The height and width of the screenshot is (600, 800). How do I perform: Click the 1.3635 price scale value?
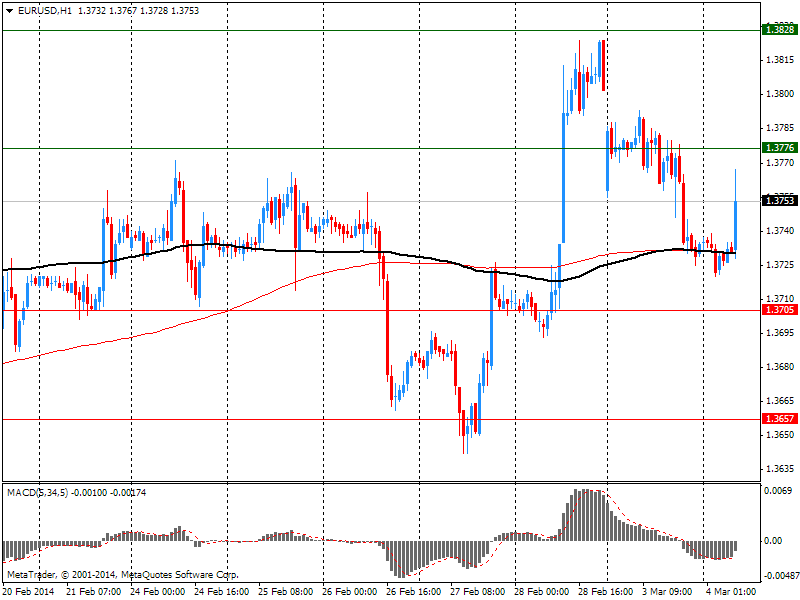[x=780, y=469]
